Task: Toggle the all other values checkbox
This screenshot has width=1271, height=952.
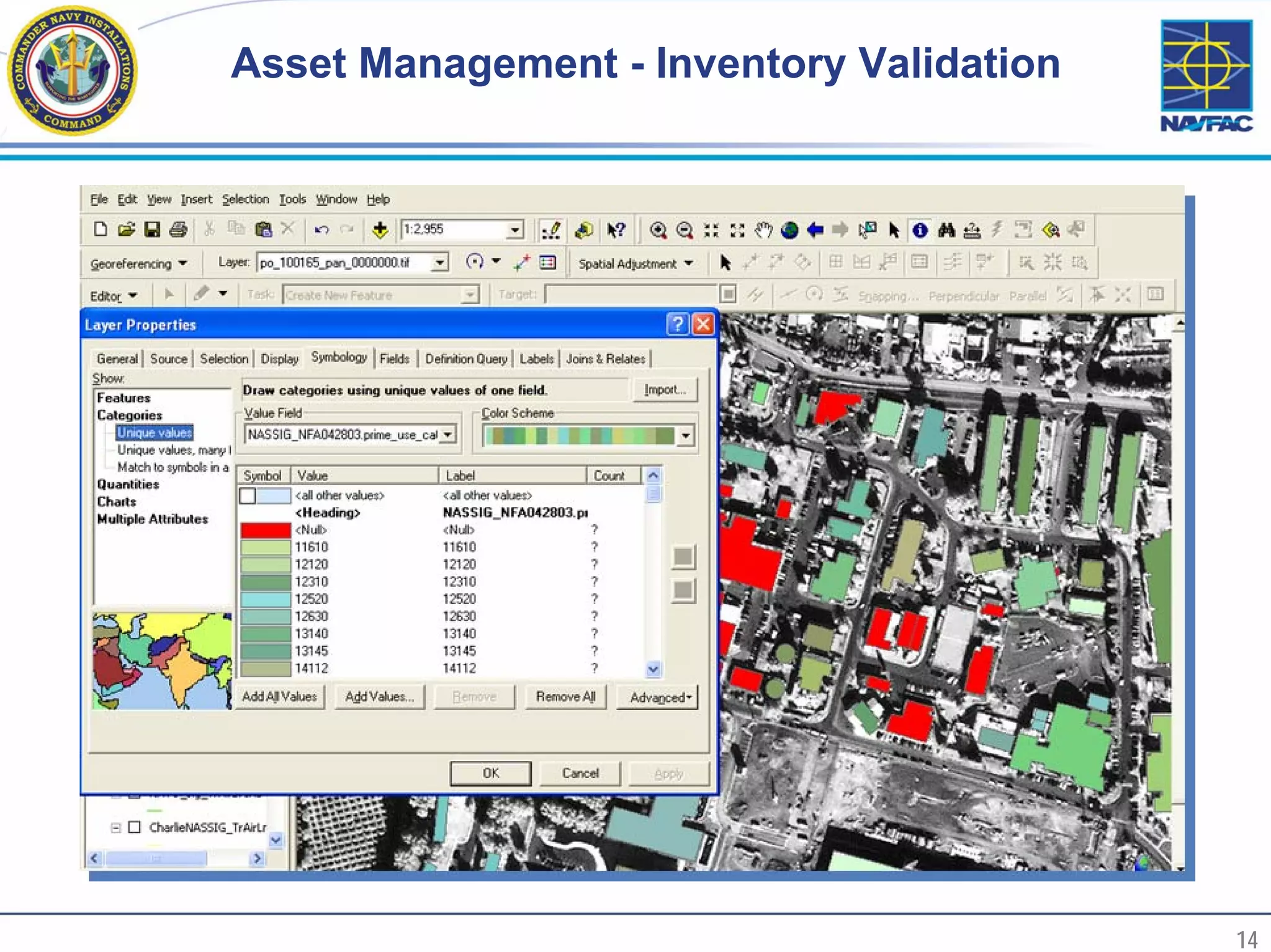Action: (248, 495)
